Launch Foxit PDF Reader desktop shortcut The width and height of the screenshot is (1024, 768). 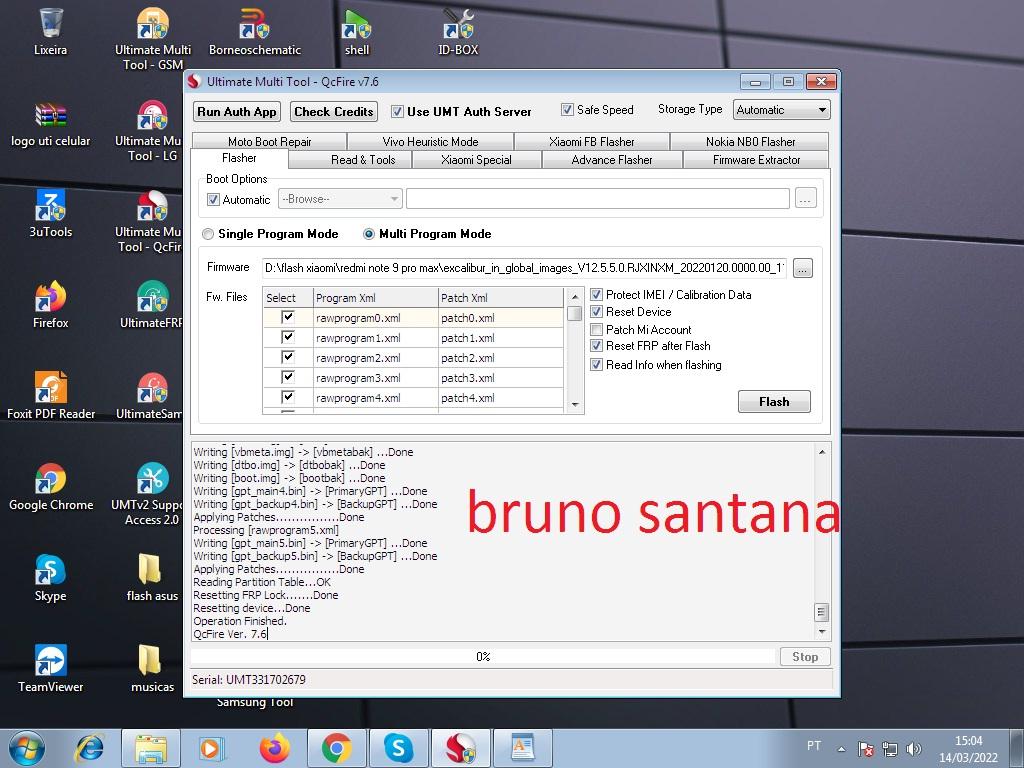(x=50, y=396)
